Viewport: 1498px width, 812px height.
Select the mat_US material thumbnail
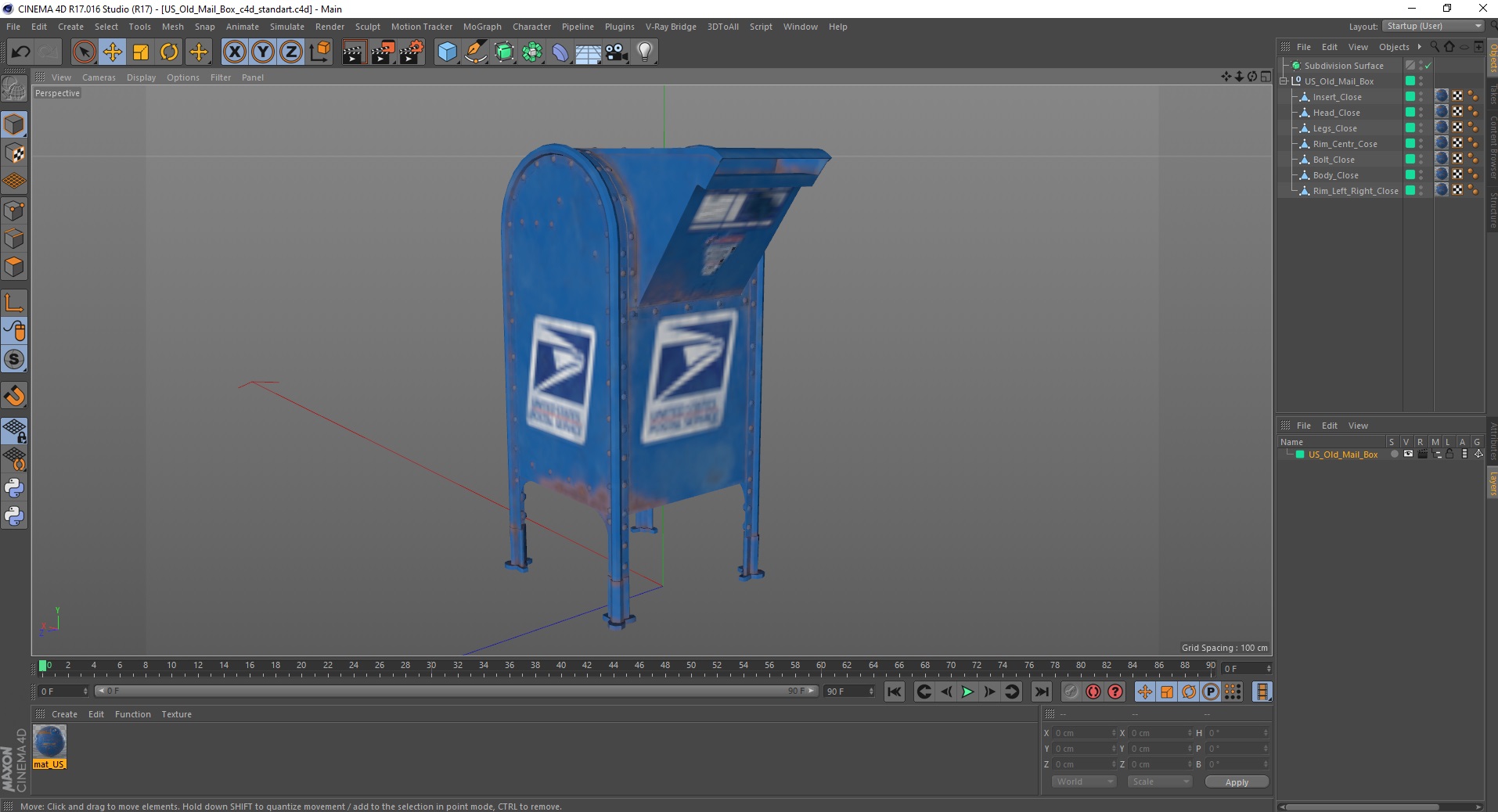click(x=49, y=742)
